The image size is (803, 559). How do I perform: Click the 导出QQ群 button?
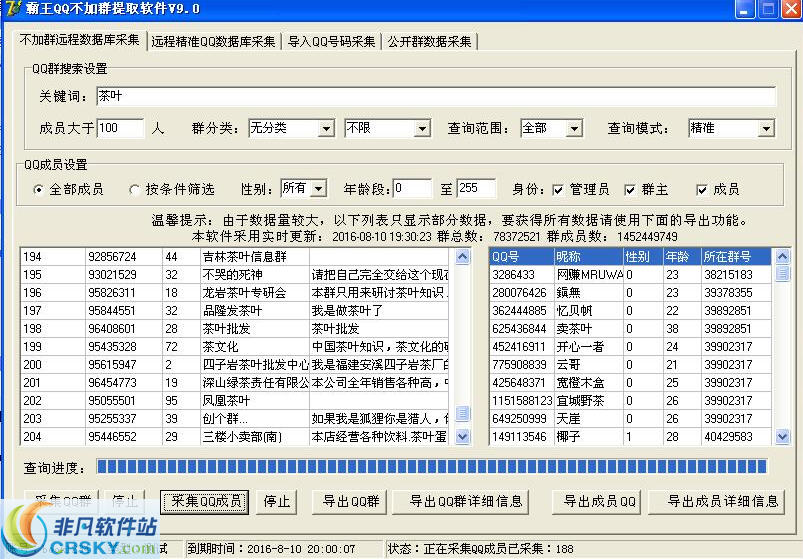pyautogui.click(x=350, y=501)
